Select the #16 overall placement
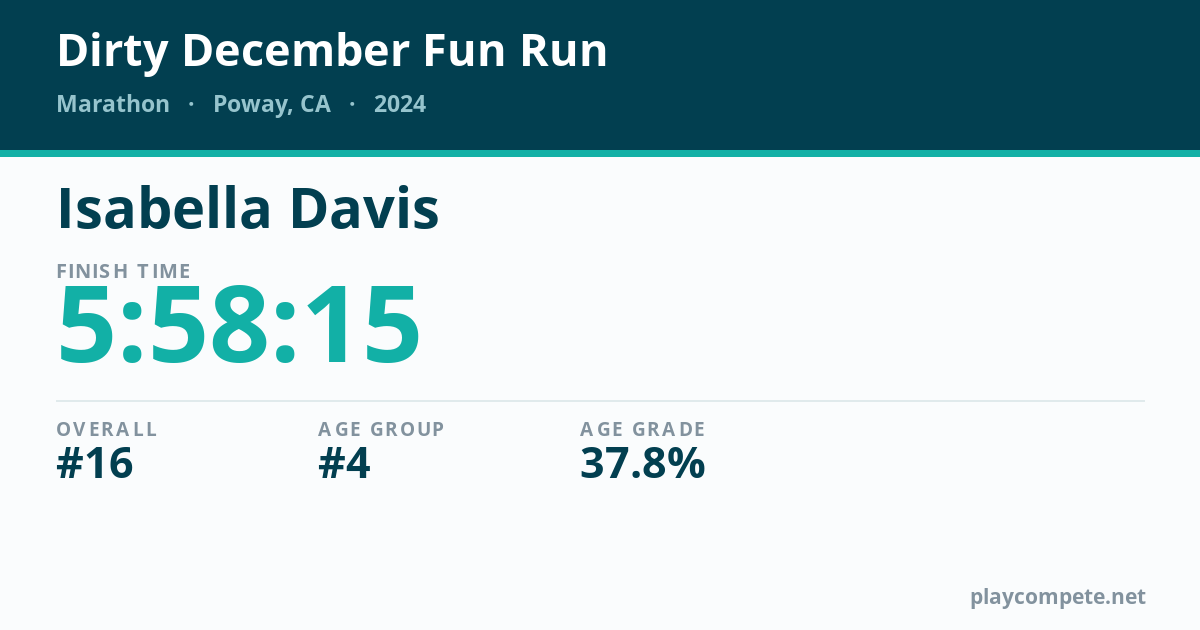The width and height of the screenshot is (1200, 630). [95, 464]
